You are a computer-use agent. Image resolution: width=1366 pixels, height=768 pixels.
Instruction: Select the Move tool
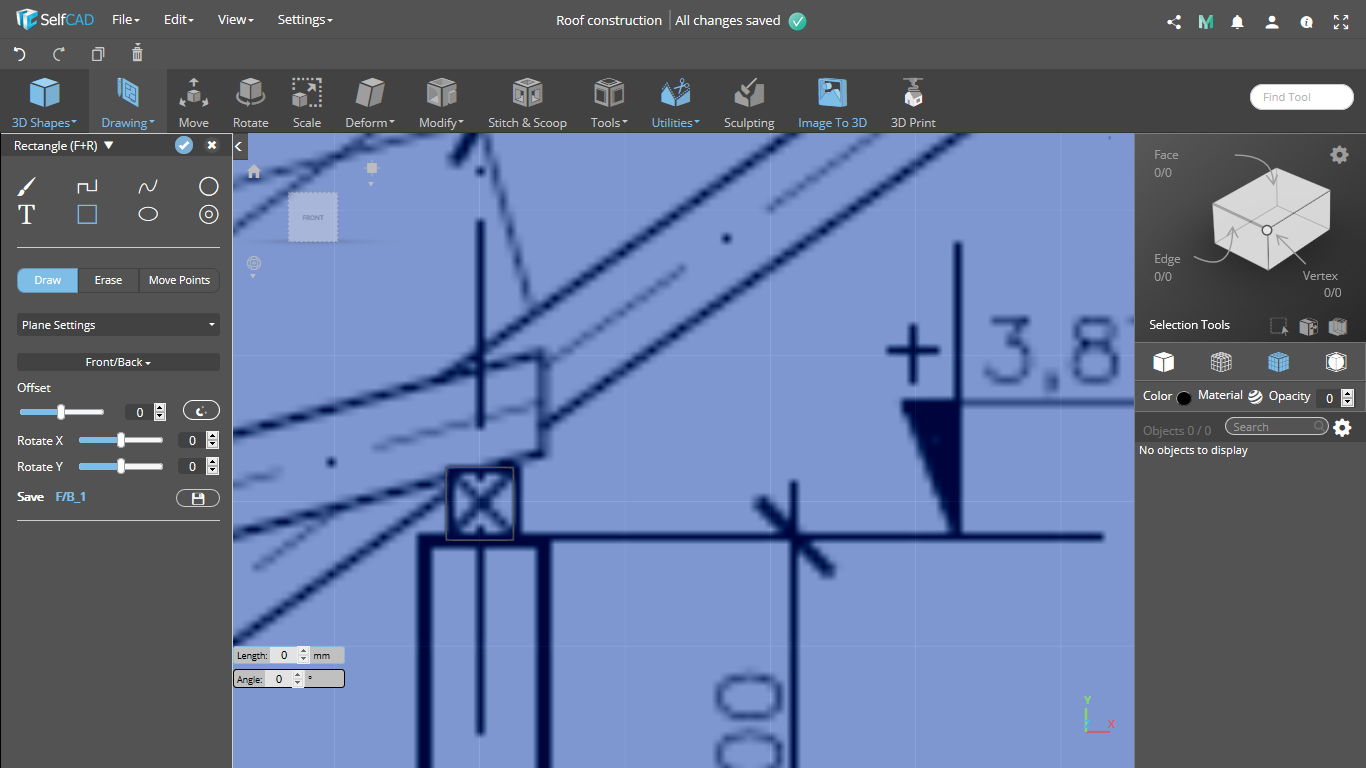point(194,103)
